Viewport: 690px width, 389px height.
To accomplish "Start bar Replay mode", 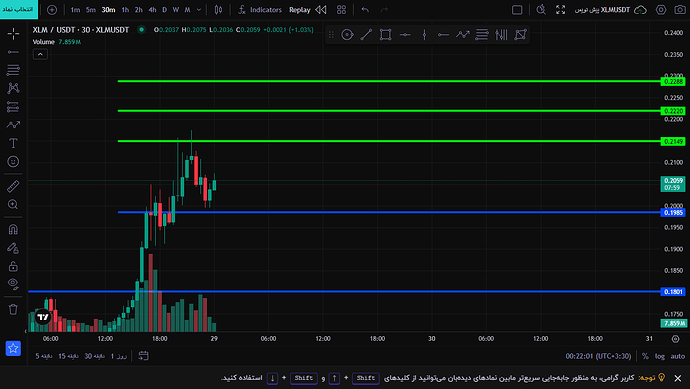I will [x=308, y=10].
